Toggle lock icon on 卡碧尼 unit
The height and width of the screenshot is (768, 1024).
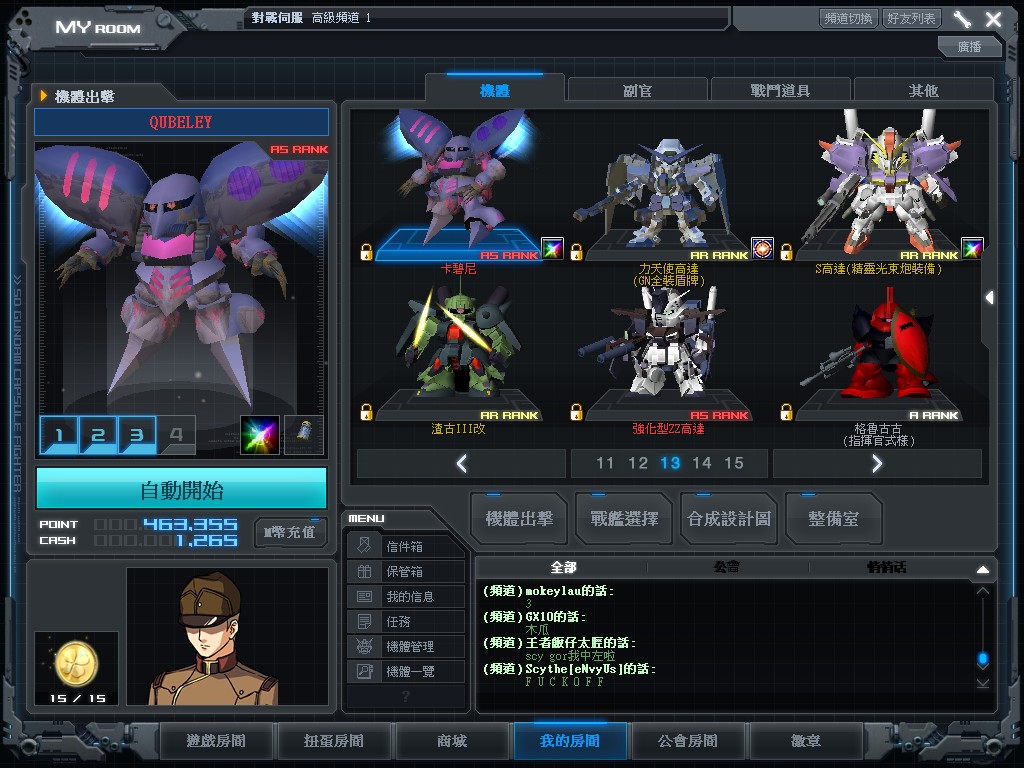tap(366, 252)
